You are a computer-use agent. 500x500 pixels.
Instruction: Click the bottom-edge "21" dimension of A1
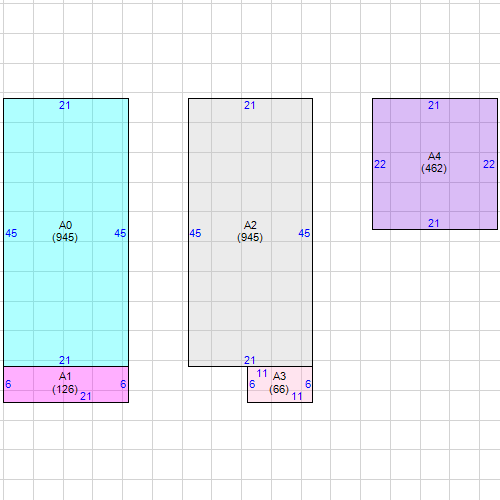point(86,396)
